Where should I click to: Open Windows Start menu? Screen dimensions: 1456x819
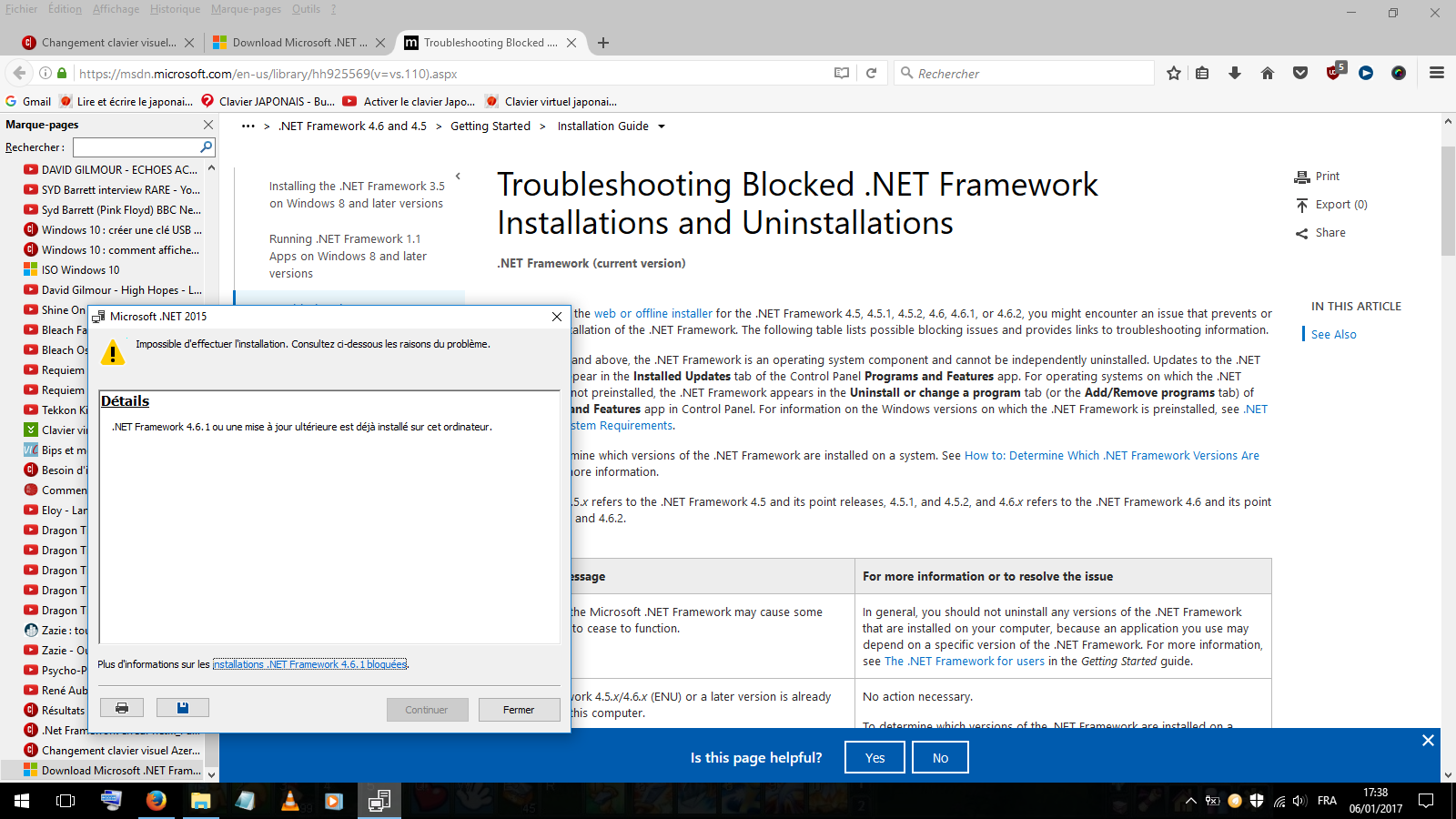[22, 801]
